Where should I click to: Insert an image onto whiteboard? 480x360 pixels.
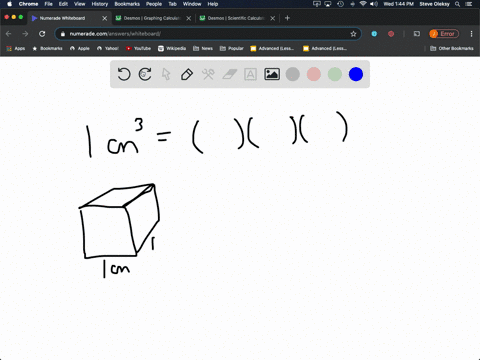[x=272, y=74]
